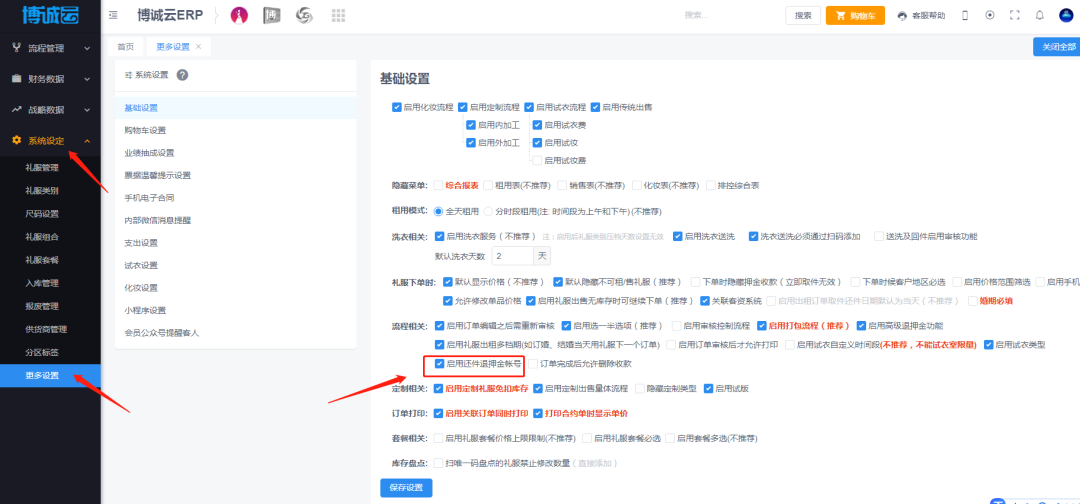Select 购物车设置 in settings list
Image resolution: width=1080 pixels, height=504 pixels.
pos(236,130)
